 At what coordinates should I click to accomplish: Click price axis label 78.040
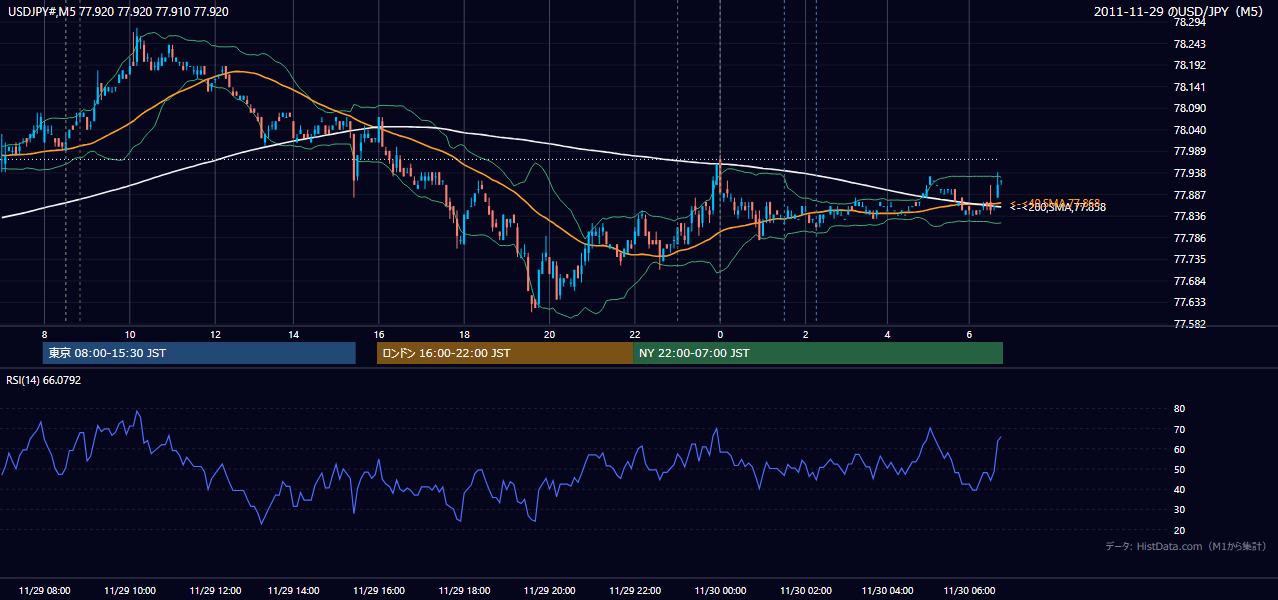(x=1190, y=130)
